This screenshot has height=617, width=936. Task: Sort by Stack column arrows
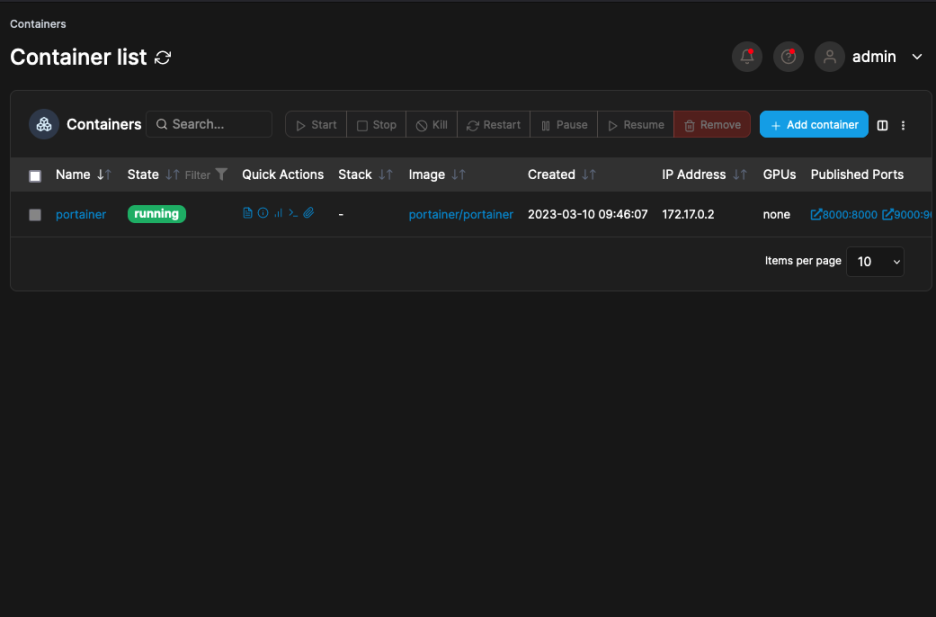pyautogui.click(x=386, y=175)
